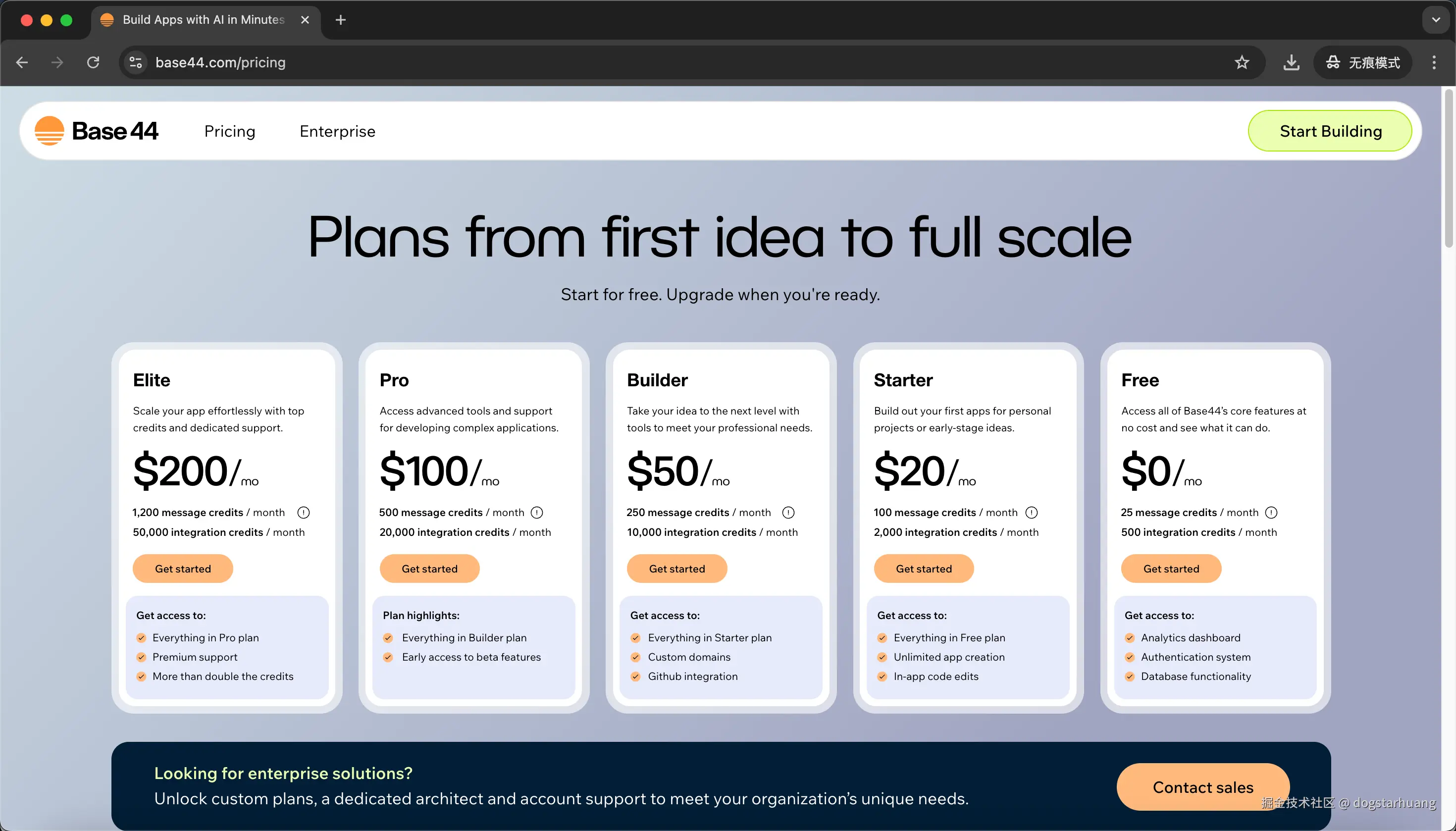Click info icon beside Builder message credits
Viewport: 1456px width, 831px height.
pyautogui.click(x=788, y=513)
